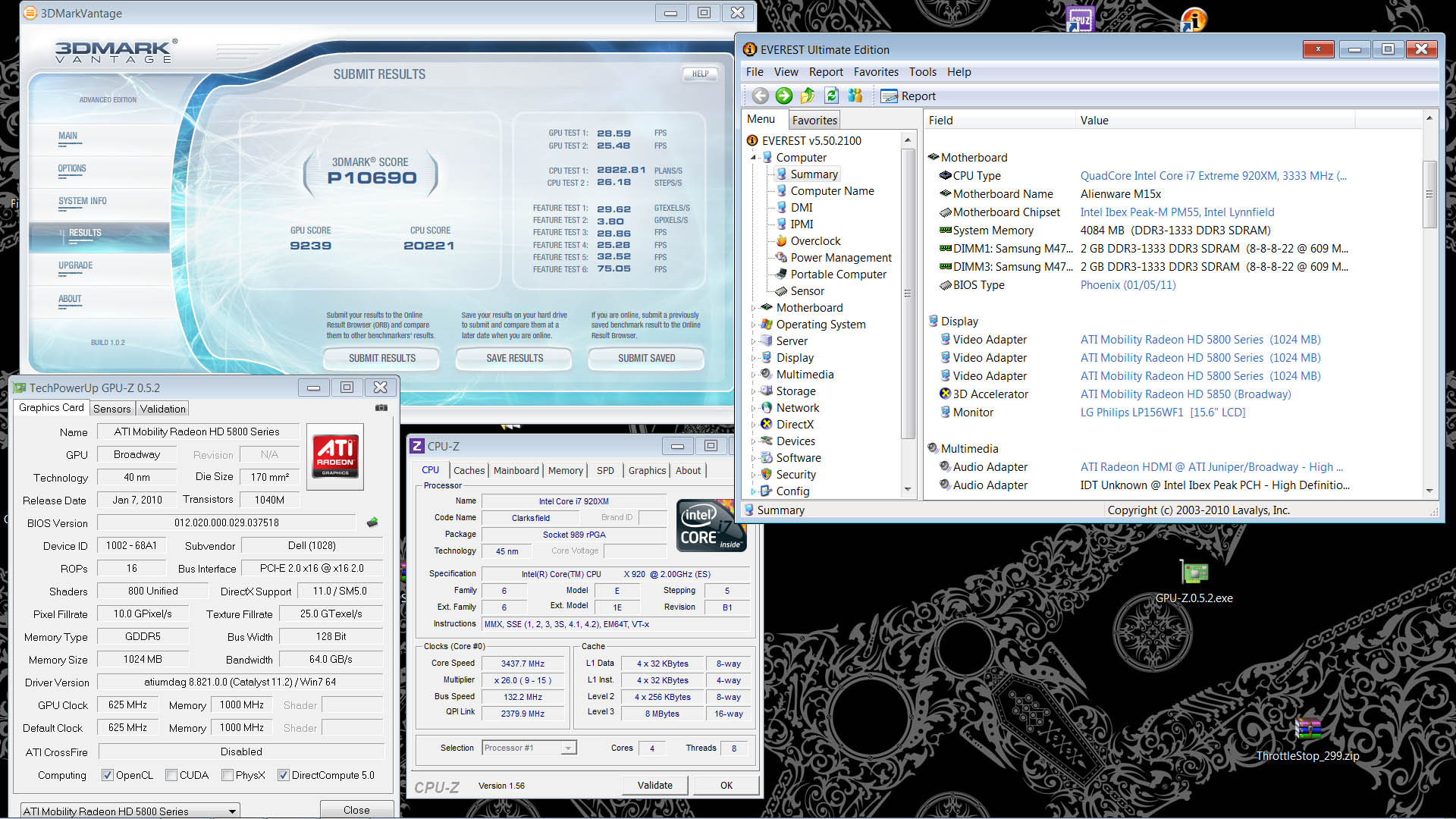Expand the DirectX node in EVEREST tree

coord(754,425)
